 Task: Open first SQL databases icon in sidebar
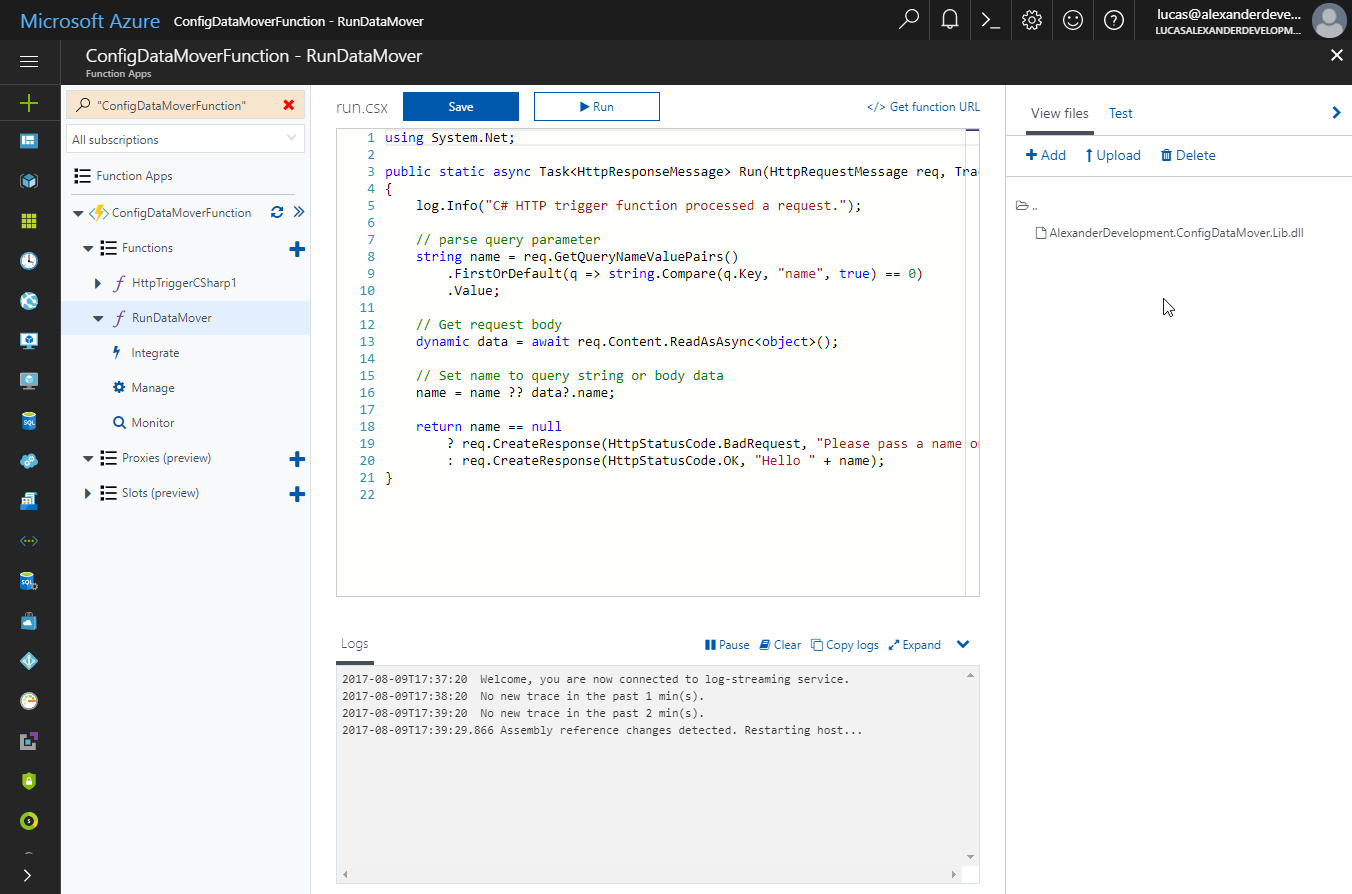29,421
